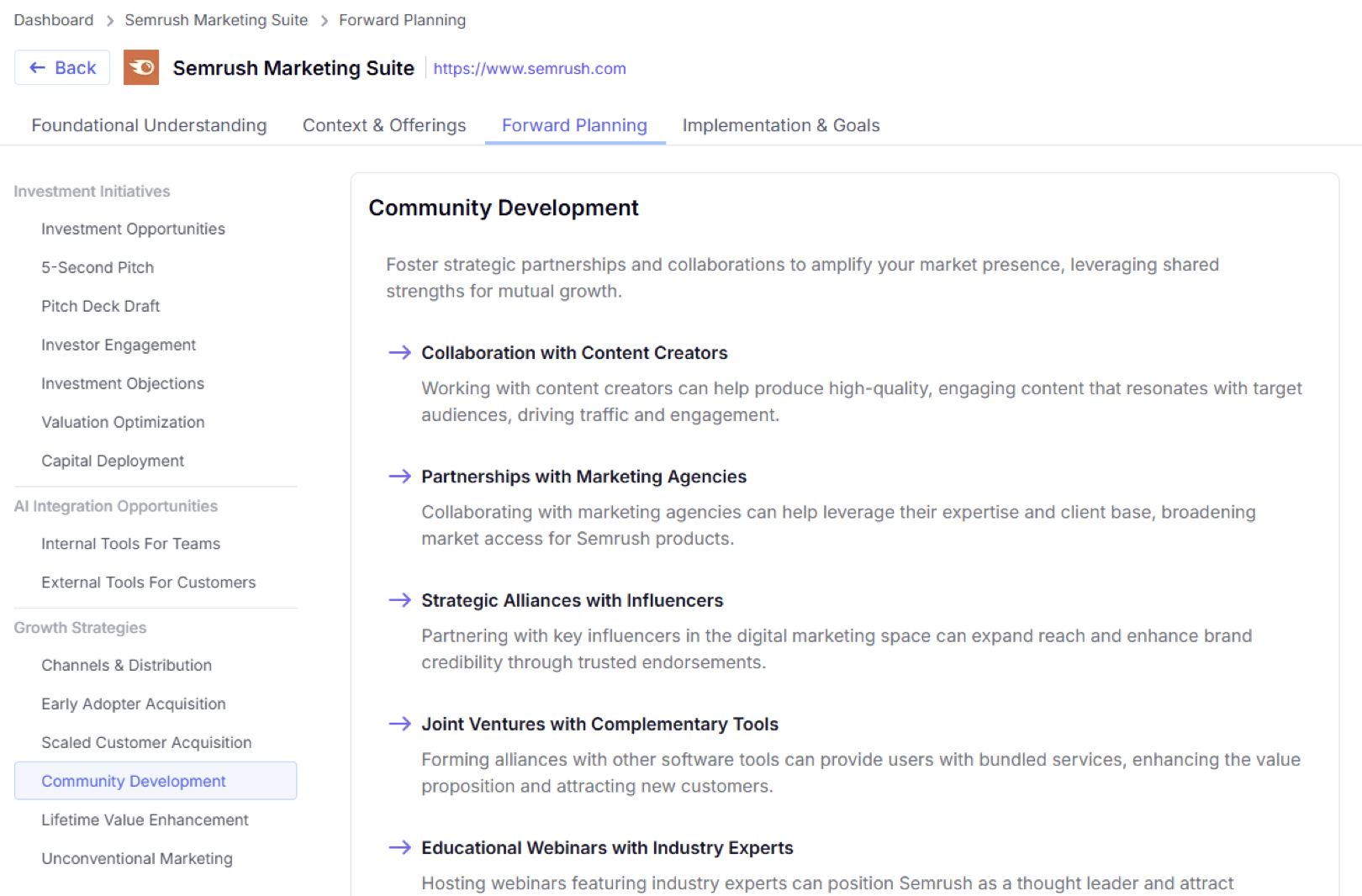Open External Tools For Customers
The image size is (1362, 896).
[x=149, y=582]
